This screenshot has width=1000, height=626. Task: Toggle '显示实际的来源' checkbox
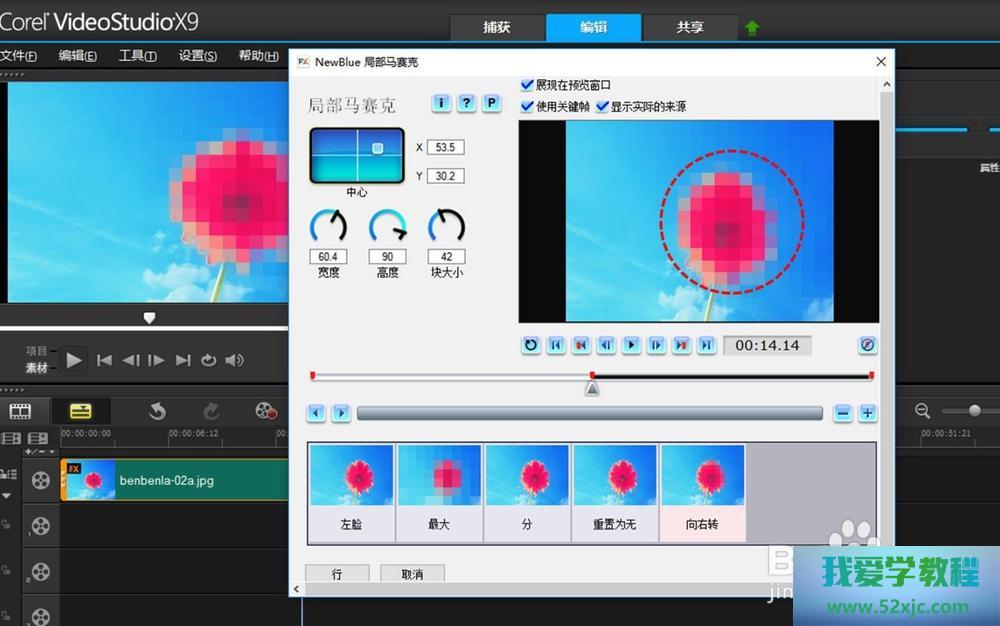click(602, 106)
